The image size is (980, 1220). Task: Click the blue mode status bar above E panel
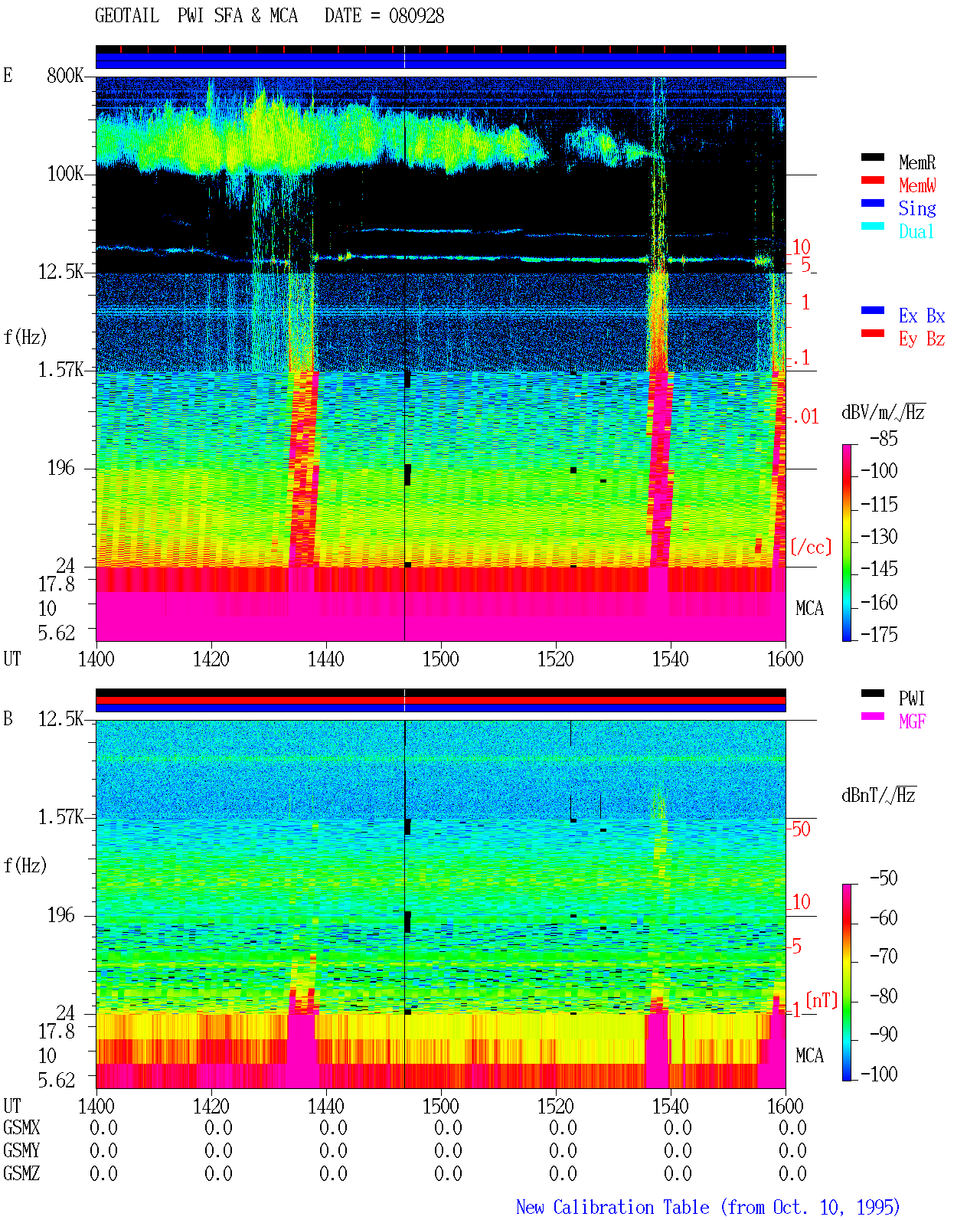(x=441, y=61)
